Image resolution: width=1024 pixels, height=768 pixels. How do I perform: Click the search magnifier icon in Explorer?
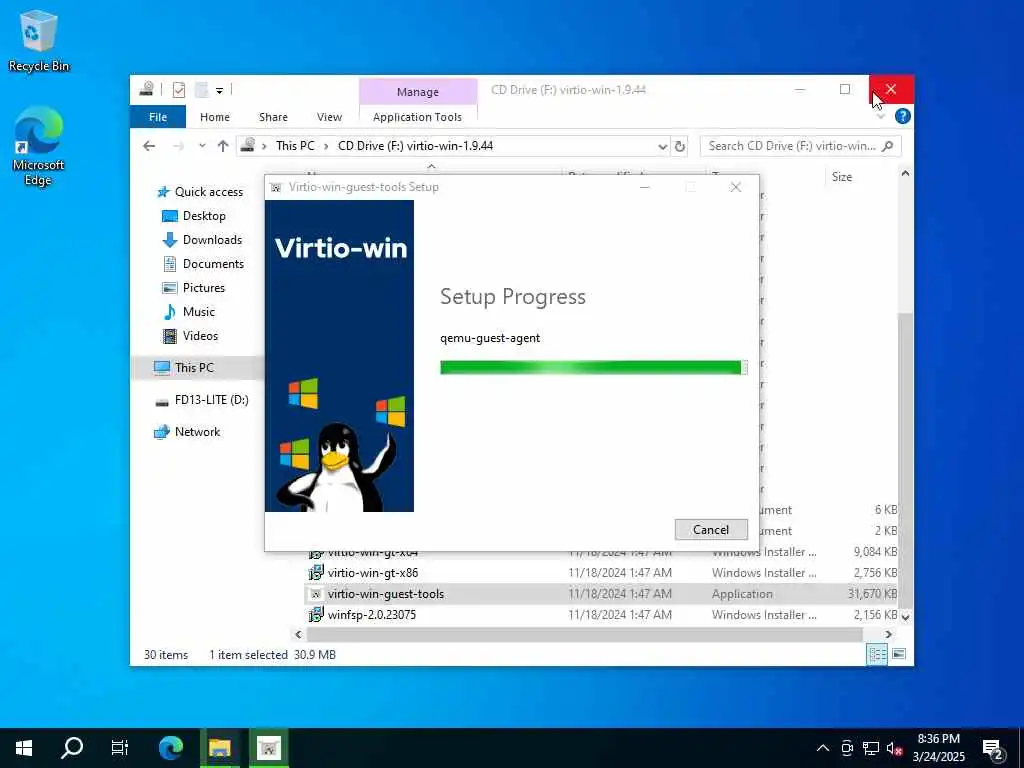point(888,146)
